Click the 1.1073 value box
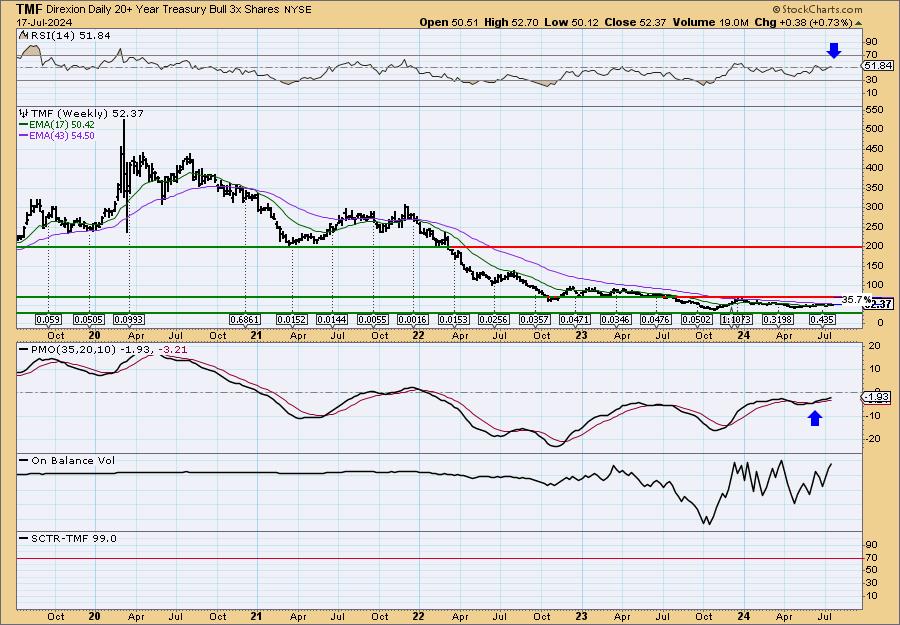 (x=737, y=320)
